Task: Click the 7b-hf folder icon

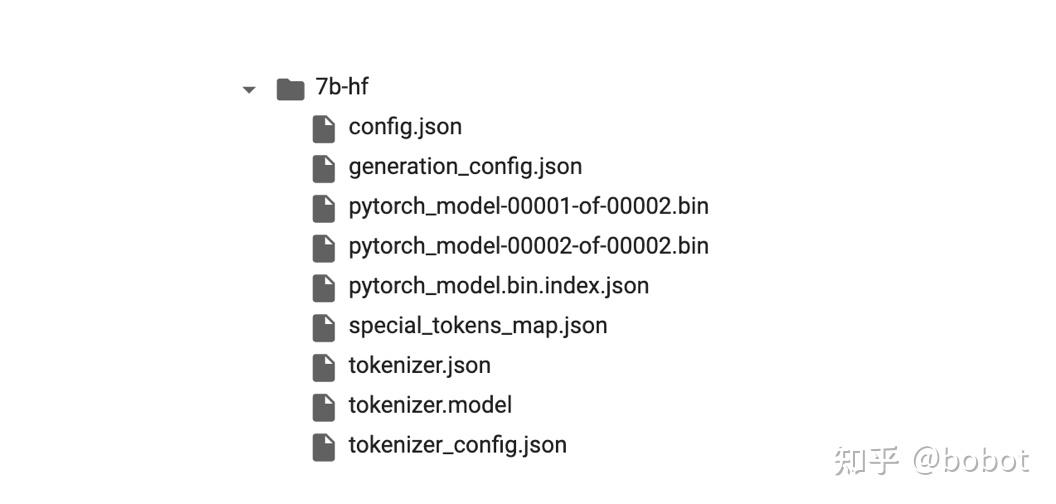Action: [x=290, y=89]
